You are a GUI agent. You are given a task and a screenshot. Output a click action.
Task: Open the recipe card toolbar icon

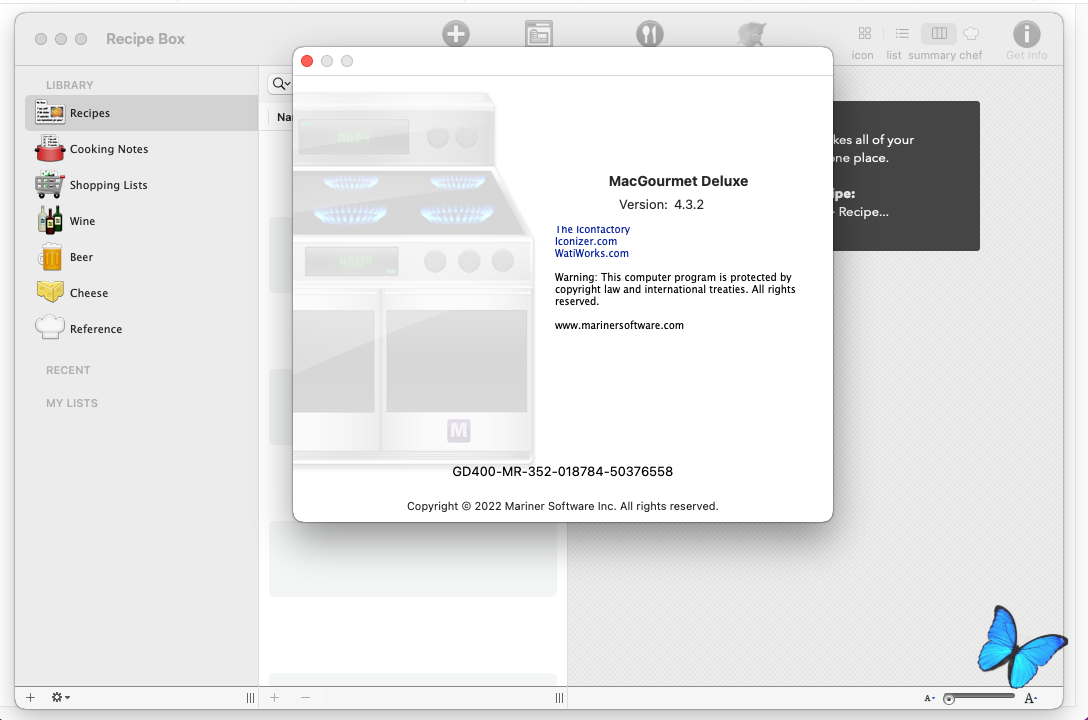[x=539, y=34]
